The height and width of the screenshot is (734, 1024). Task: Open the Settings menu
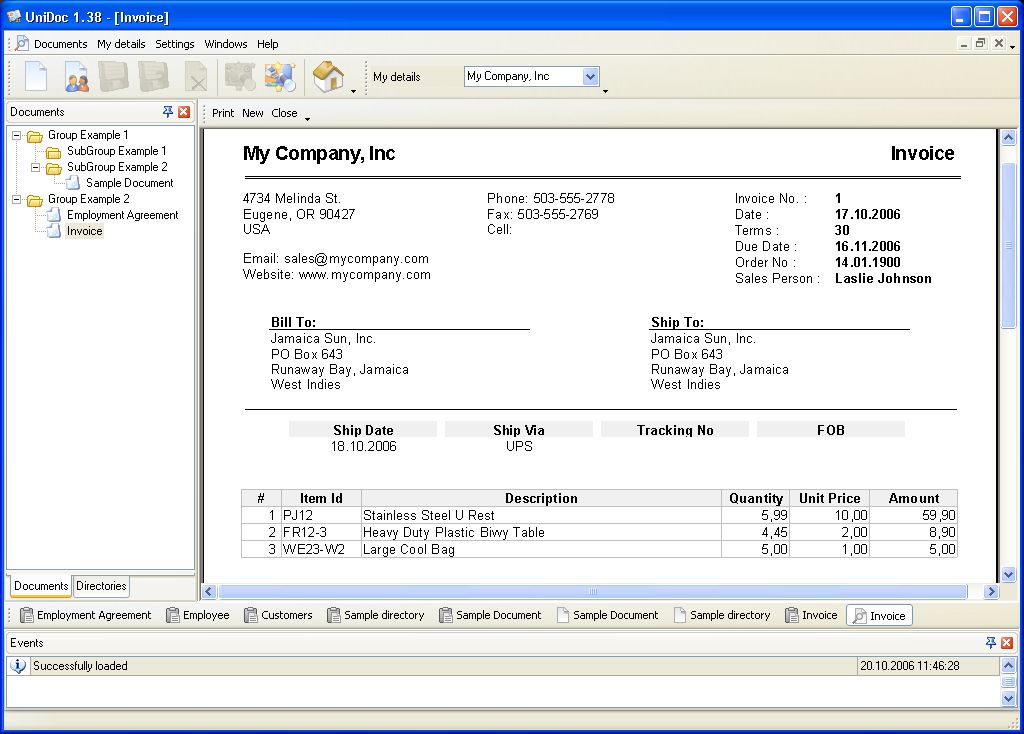(x=175, y=44)
